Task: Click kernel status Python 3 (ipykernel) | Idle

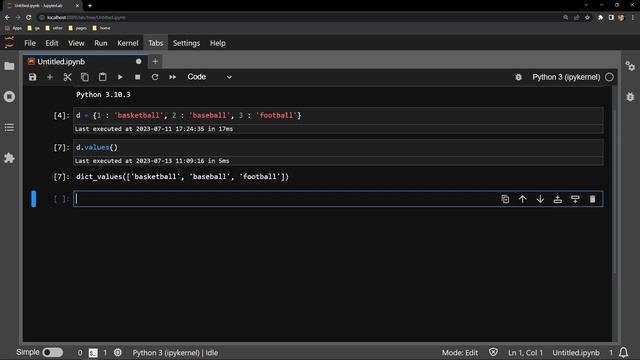Action: coord(175,353)
